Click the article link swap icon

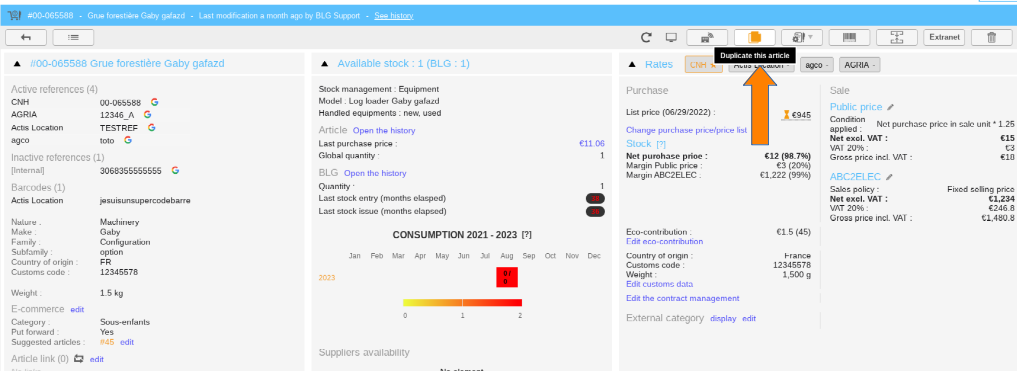79,359
